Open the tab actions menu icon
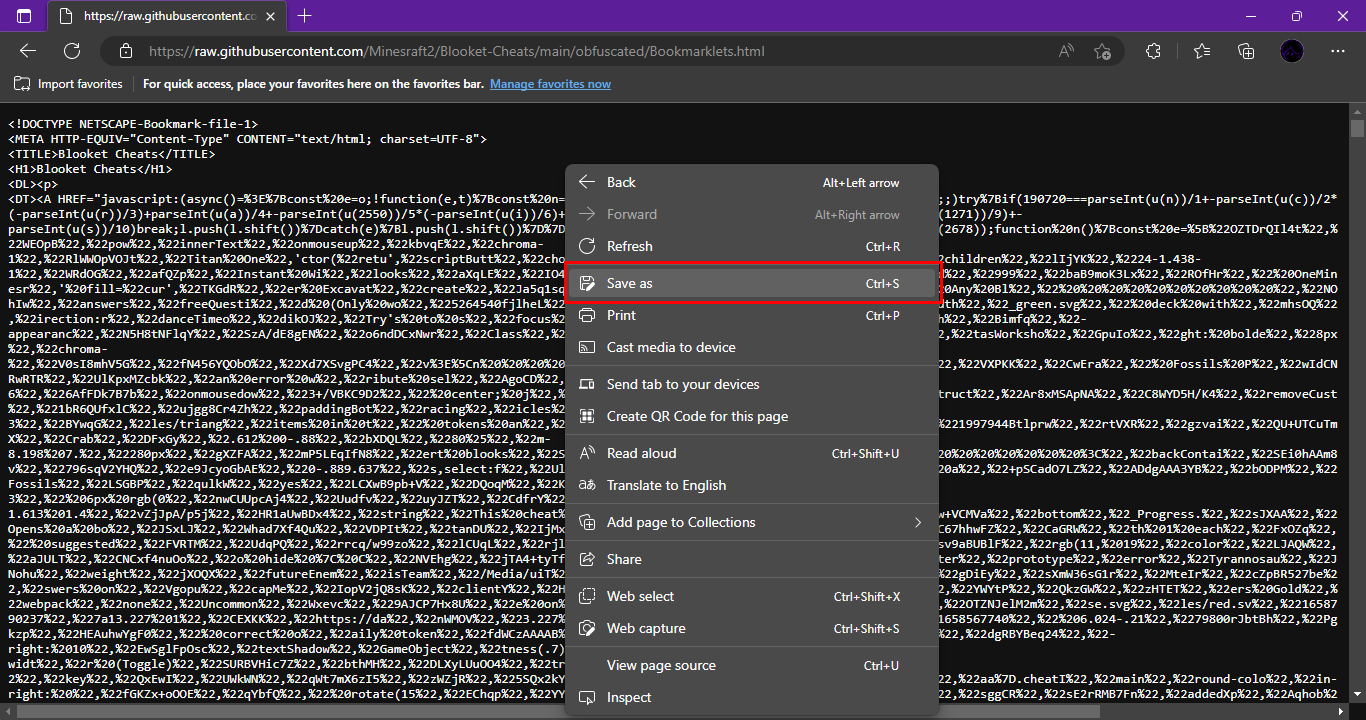This screenshot has height=720, width=1366. pyautogui.click(x=24, y=16)
